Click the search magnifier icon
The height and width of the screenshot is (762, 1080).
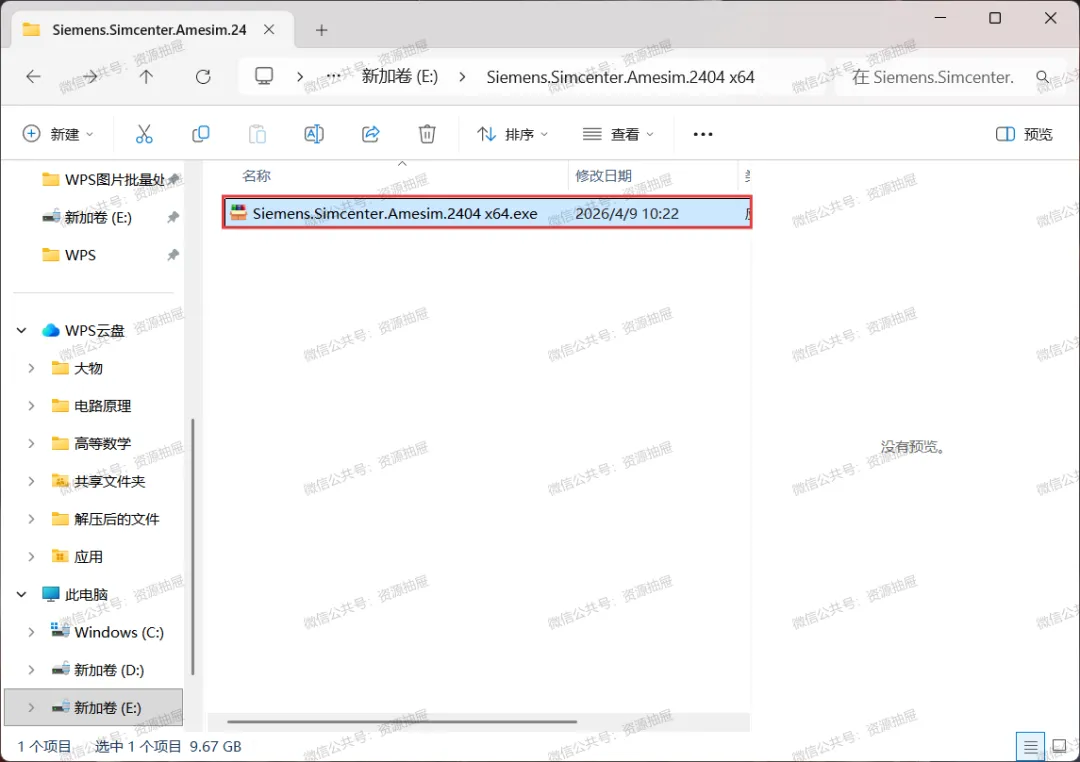point(1043,76)
